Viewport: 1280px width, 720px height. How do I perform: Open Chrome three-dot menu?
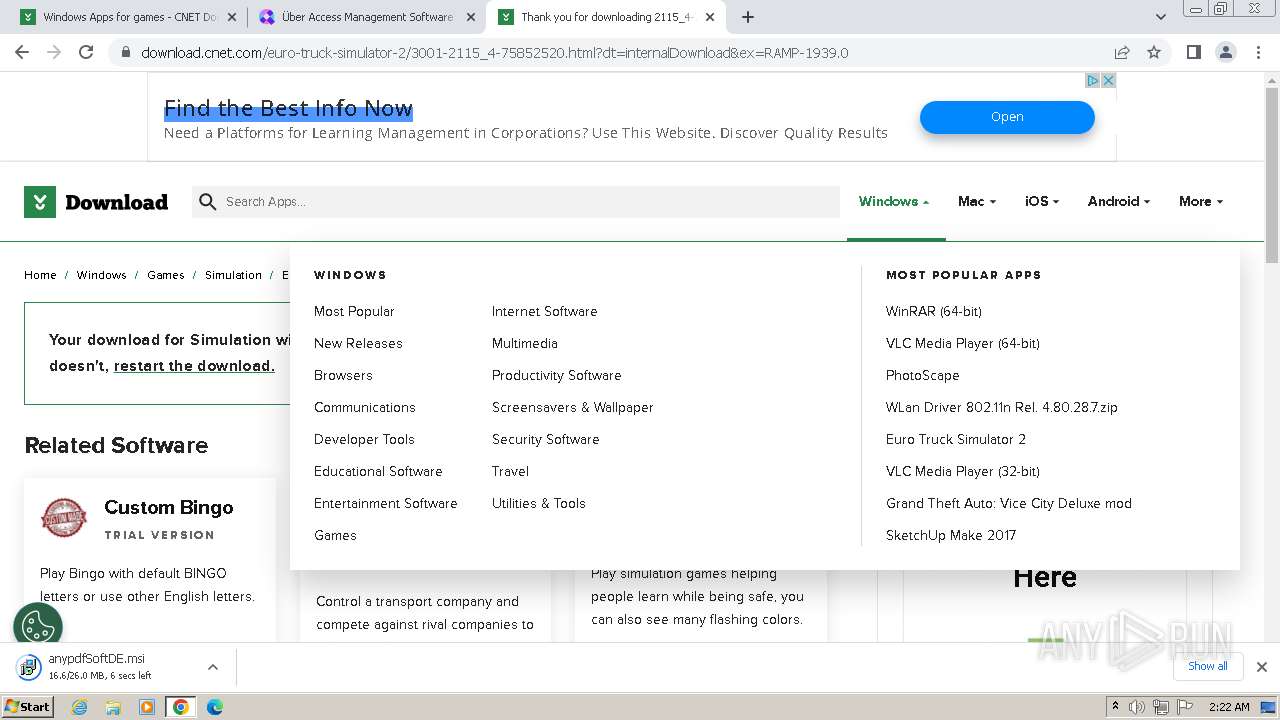point(1257,52)
